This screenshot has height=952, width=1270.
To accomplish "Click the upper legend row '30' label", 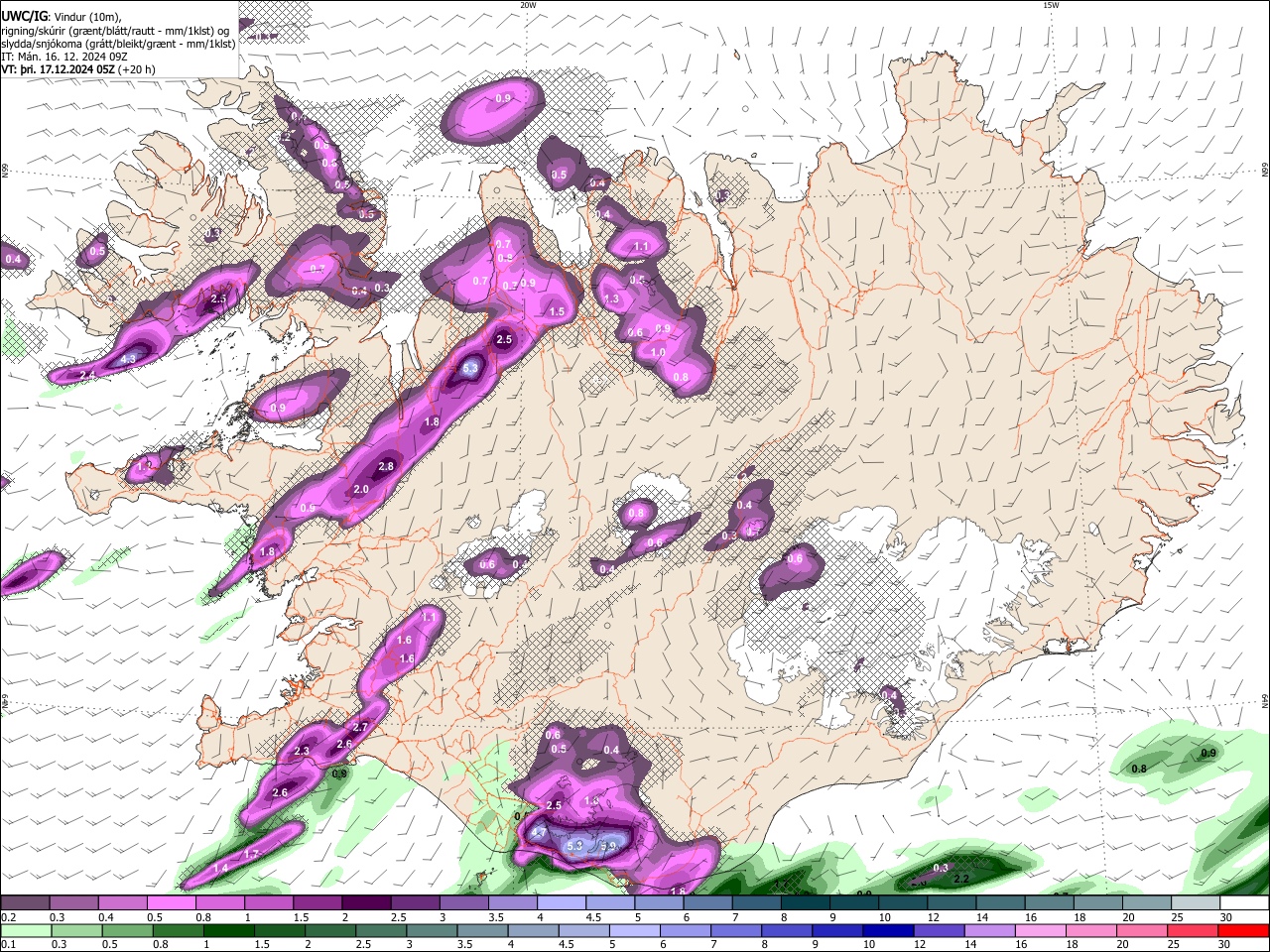I will coord(1226,917).
